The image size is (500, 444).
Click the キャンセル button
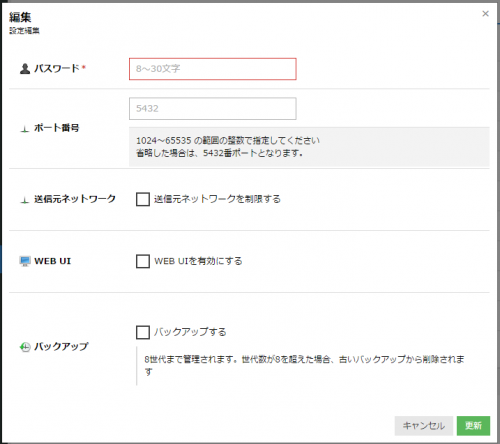tap(424, 426)
